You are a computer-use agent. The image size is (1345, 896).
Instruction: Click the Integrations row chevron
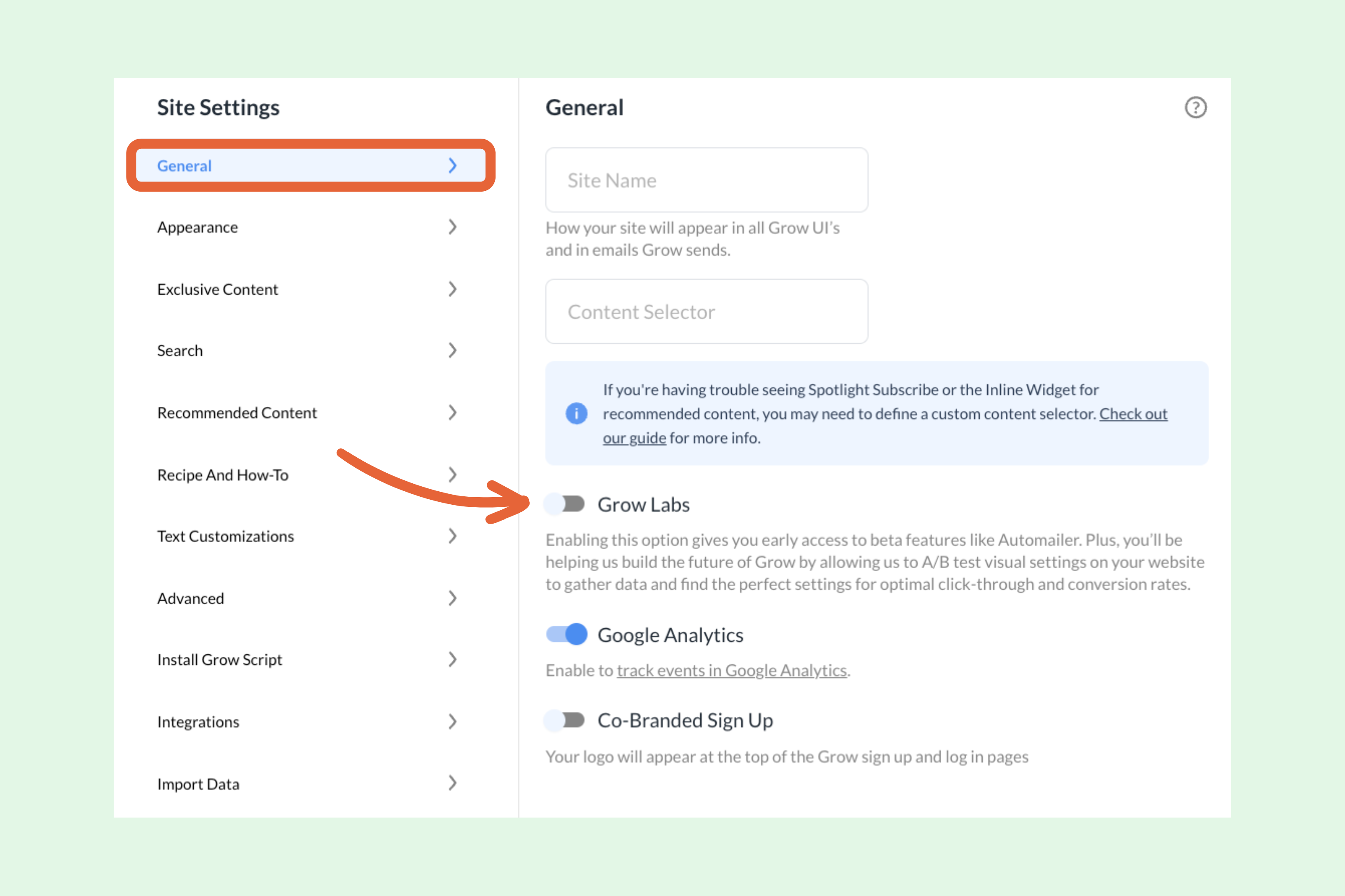[x=453, y=722]
